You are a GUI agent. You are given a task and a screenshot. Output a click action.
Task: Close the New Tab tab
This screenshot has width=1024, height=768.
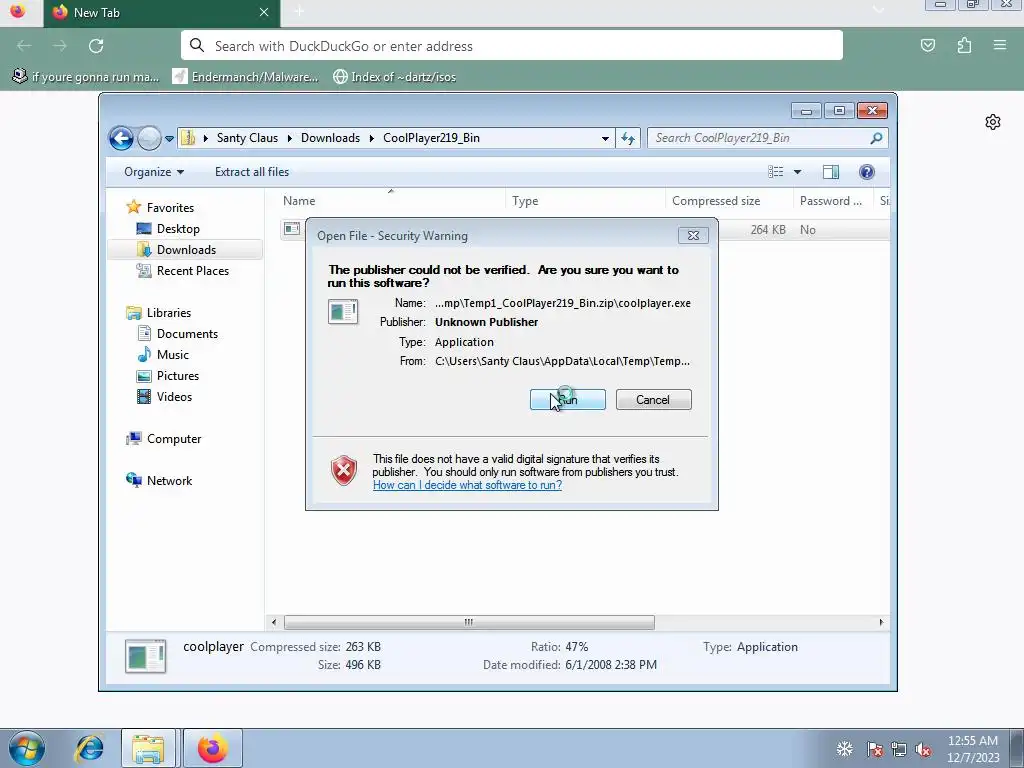coord(264,12)
